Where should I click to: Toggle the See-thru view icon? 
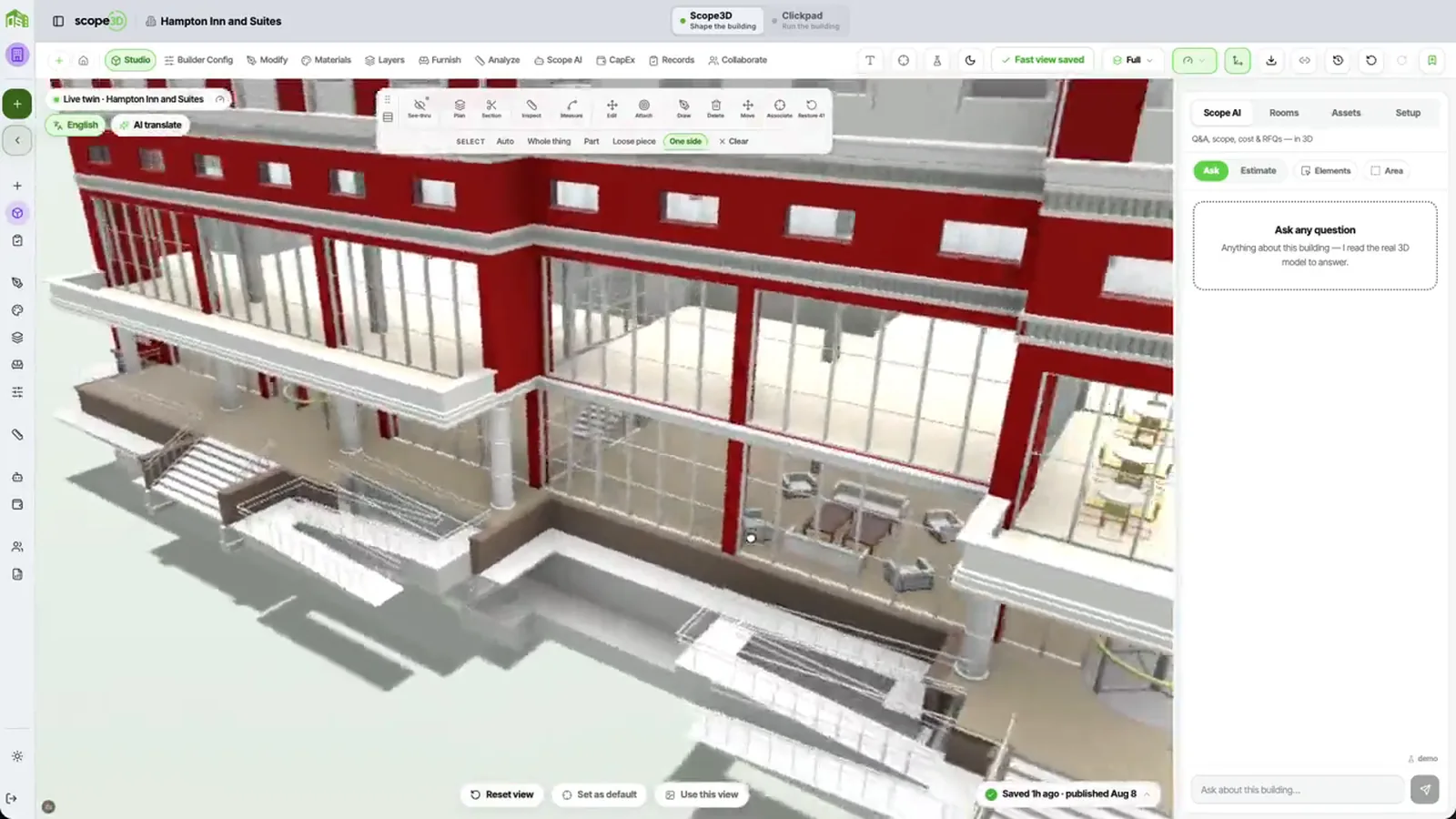click(420, 108)
